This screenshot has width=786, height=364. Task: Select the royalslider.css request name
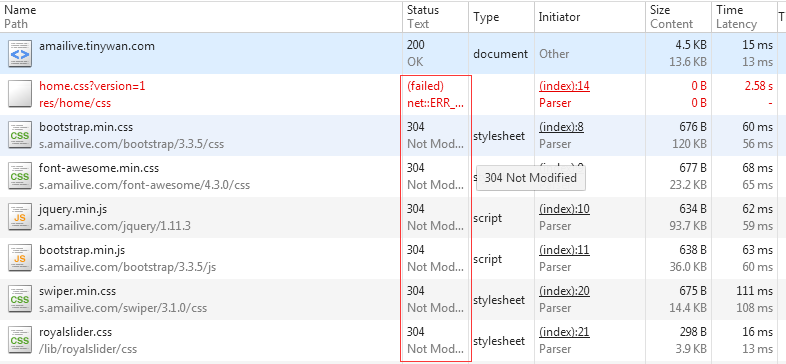point(76,332)
